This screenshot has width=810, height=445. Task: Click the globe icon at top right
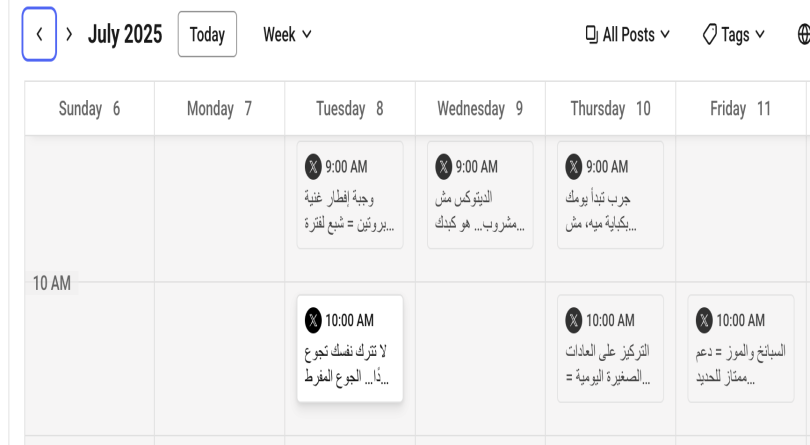tap(804, 35)
